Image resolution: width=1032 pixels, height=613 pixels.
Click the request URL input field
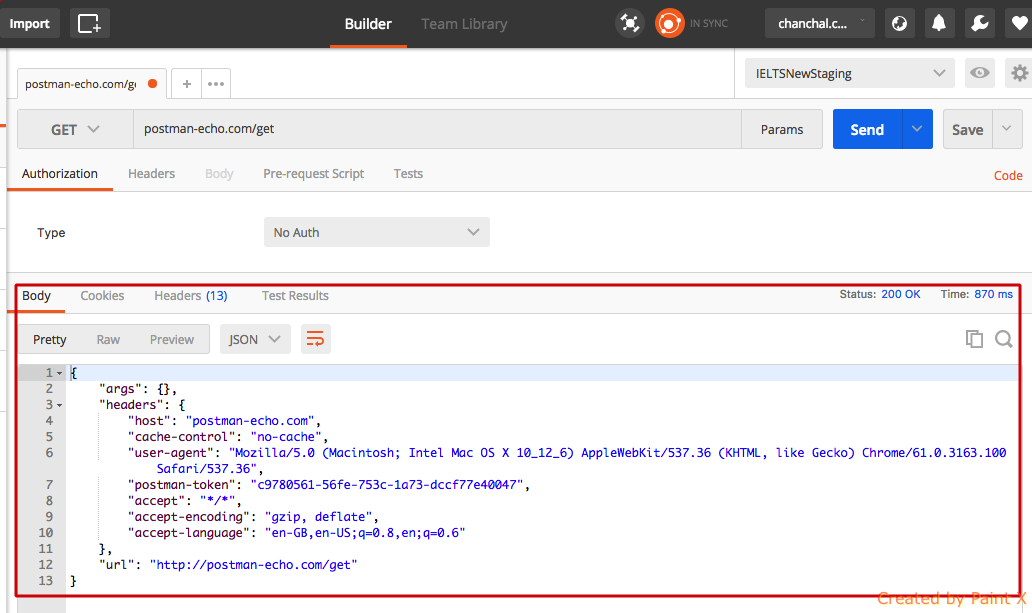[x=437, y=129]
